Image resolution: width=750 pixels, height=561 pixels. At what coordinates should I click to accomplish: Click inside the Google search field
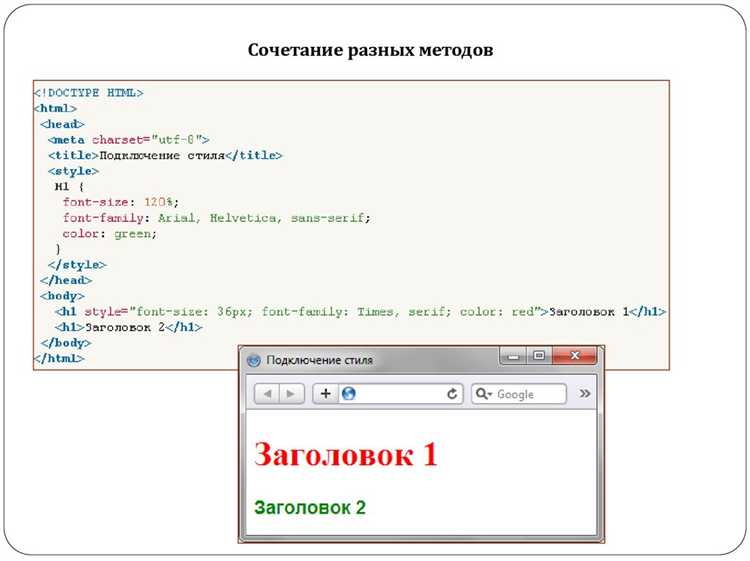click(528, 394)
